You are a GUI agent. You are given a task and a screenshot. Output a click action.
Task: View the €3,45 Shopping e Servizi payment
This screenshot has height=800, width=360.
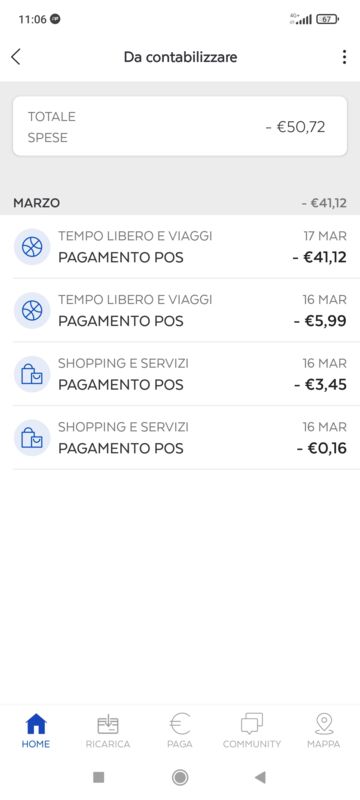[180, 374]
